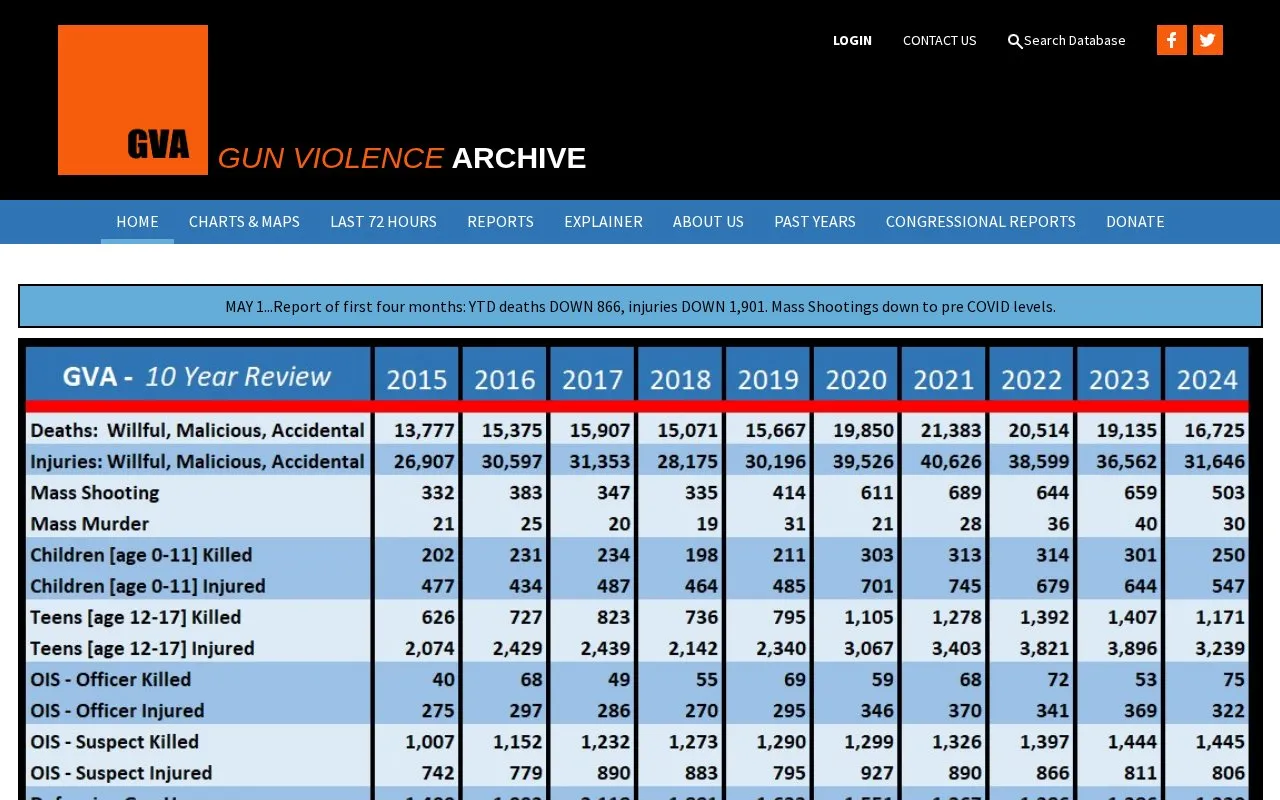Click 'Children [age 0-11] Killed' row label
1280x800 pixels.
point(141,555)
